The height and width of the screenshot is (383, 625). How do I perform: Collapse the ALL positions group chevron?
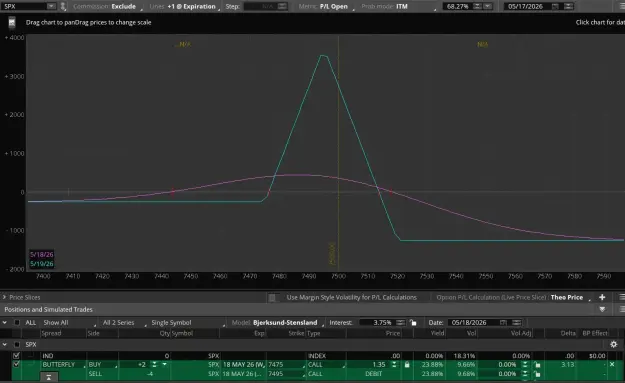pos(5,322)
